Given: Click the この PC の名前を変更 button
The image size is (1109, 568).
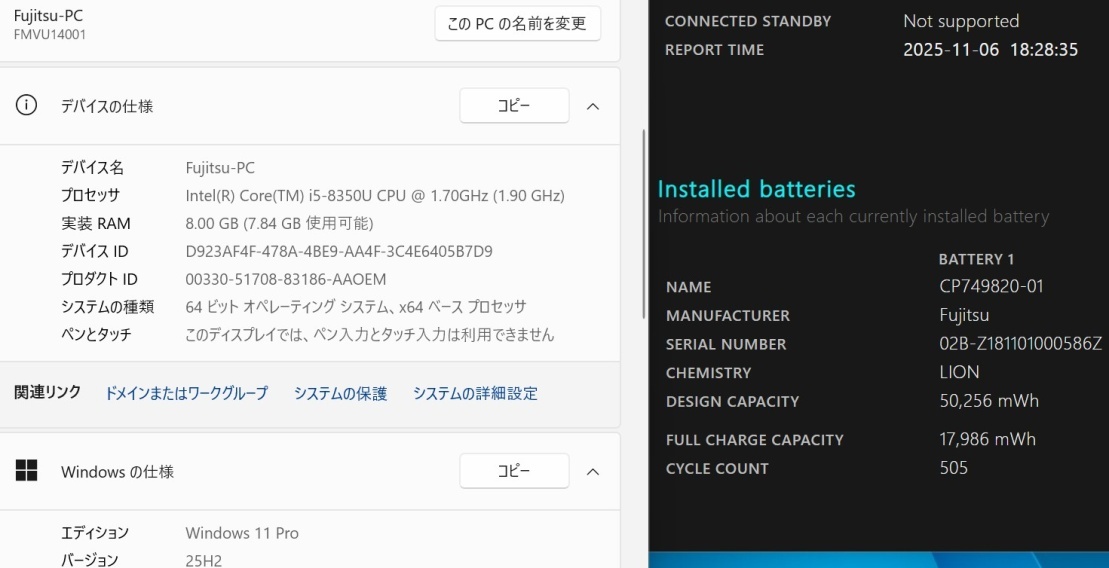Looking at the screenshot, I should click(517, 24).
